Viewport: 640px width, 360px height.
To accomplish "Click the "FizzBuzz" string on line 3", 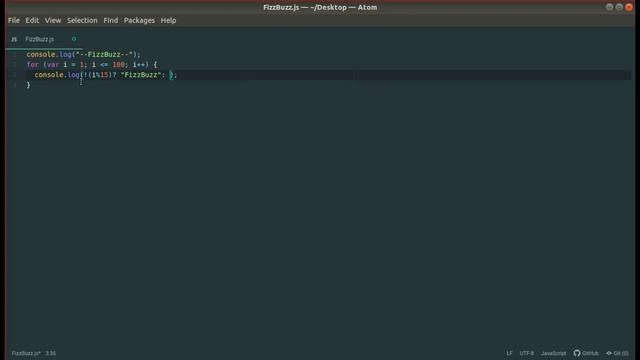I will coord(141,75).
